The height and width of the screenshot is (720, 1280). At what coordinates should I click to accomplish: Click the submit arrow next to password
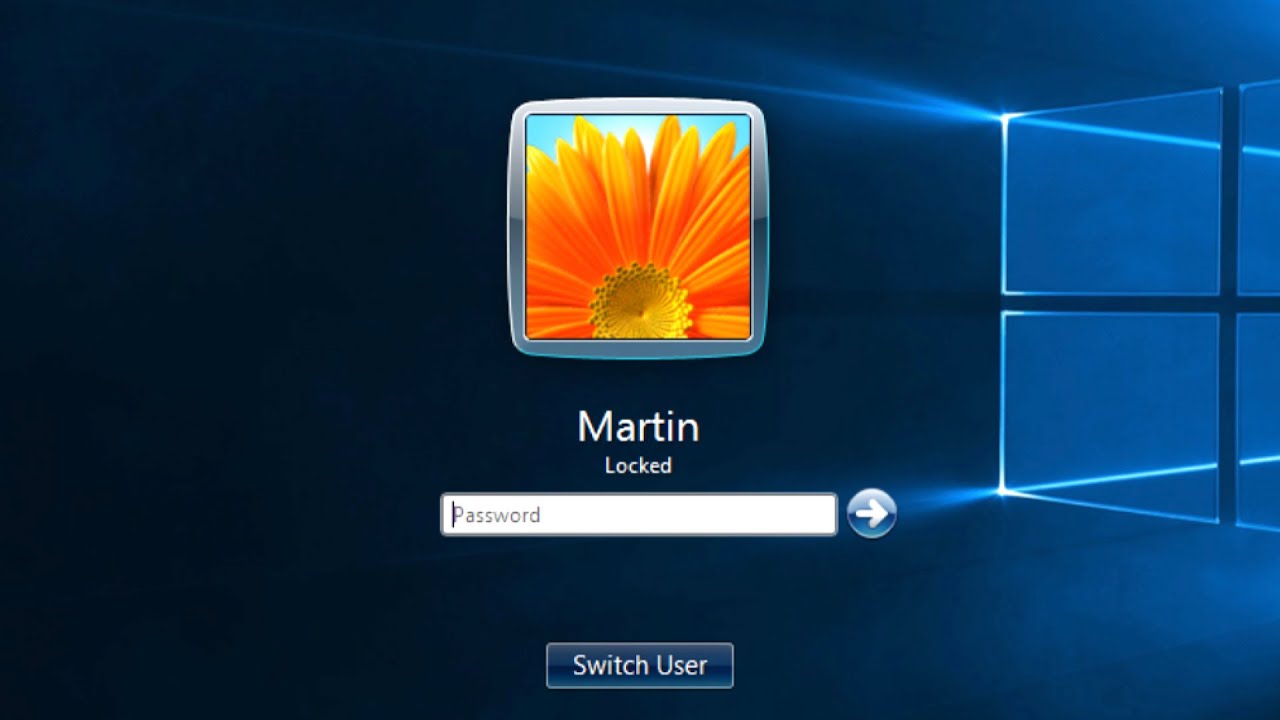click(871, 514)
